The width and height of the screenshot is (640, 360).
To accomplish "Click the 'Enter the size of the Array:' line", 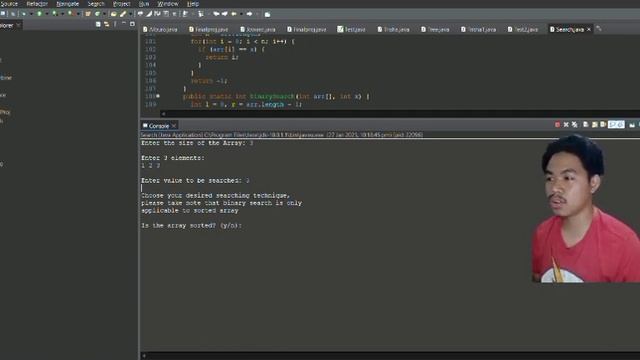I will (197, 143).
